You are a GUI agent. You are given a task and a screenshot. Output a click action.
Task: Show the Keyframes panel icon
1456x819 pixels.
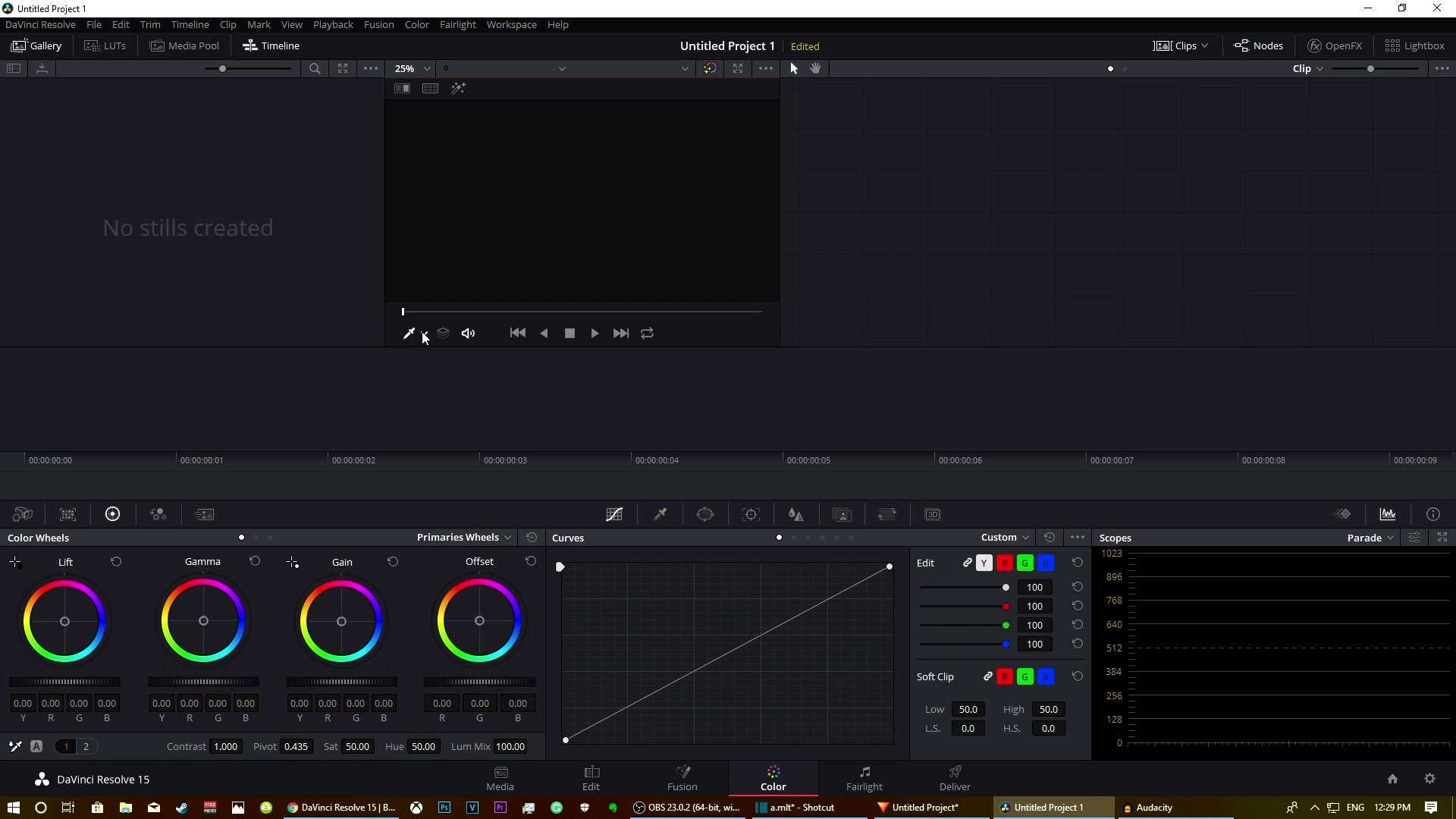pyautogui.click(x=1343, y=514)
